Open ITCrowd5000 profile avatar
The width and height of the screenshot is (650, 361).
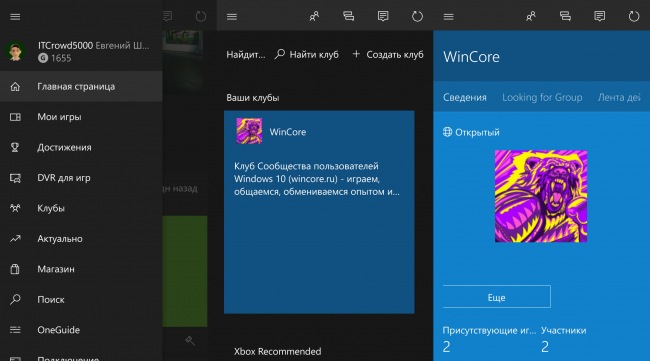[15, 51]
